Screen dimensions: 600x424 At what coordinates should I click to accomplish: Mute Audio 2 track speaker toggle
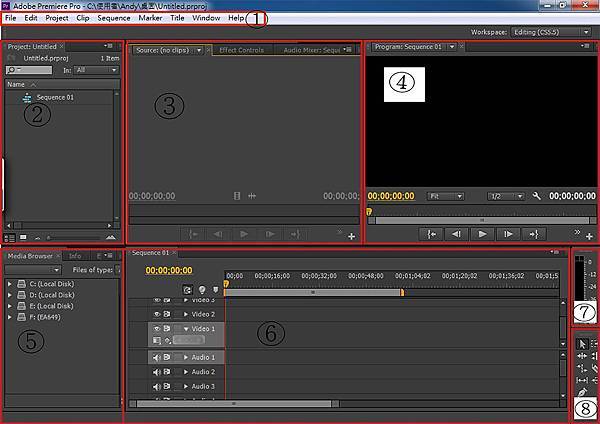157,372
